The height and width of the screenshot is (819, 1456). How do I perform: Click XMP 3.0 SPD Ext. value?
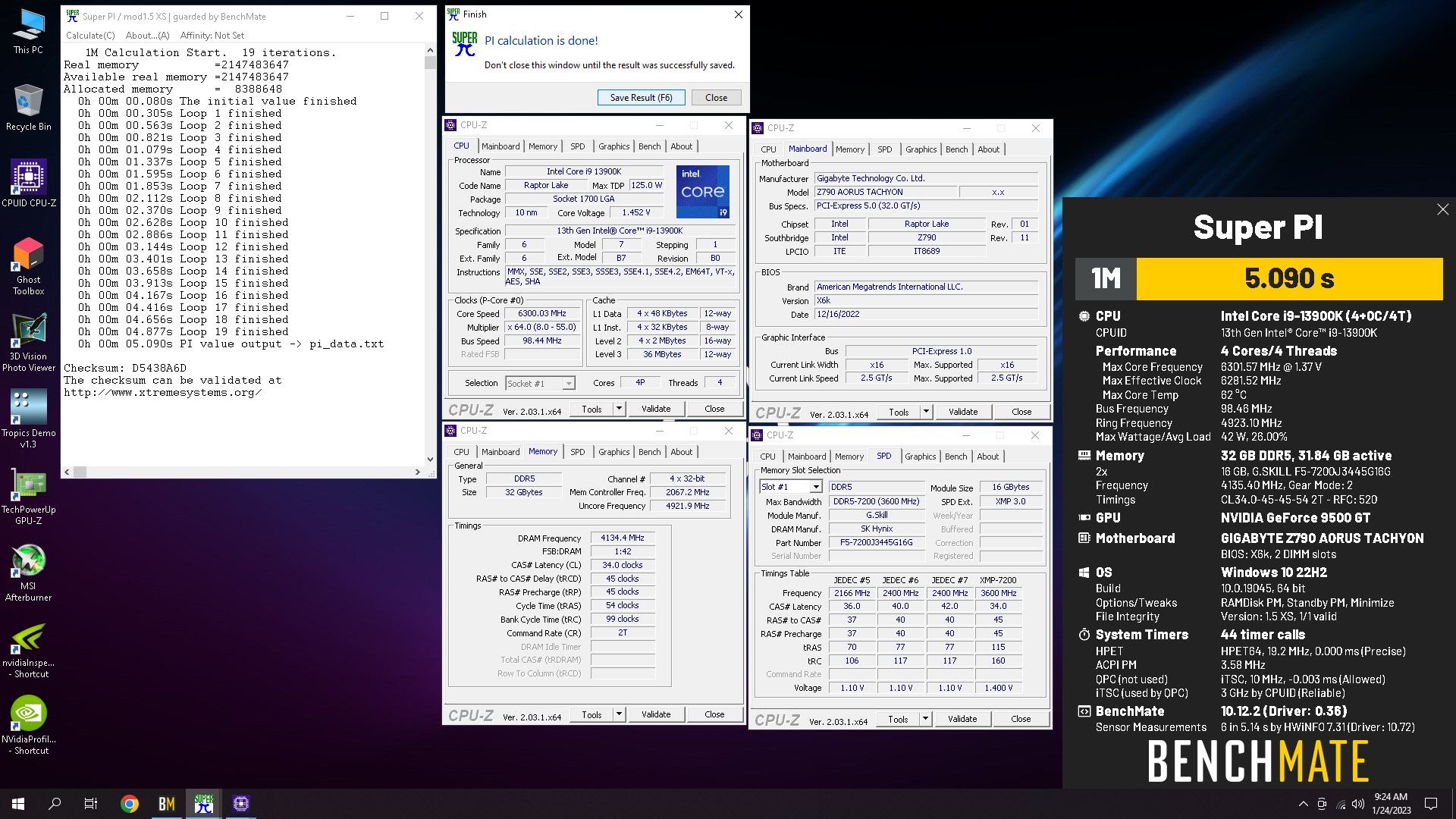[1010, 502]
